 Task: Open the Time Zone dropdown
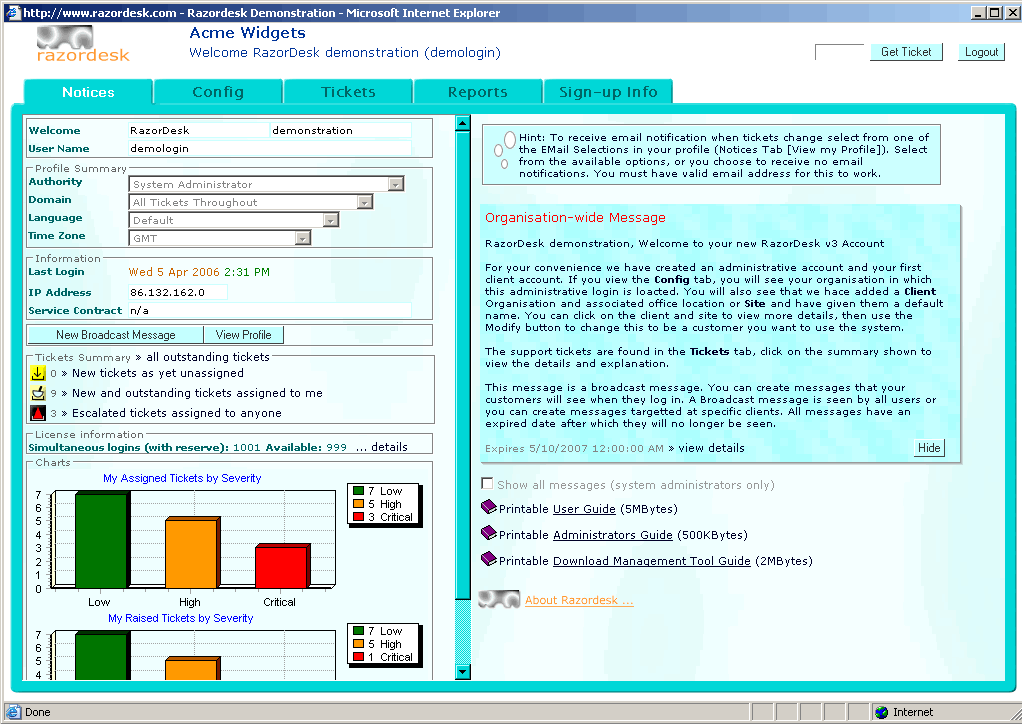click(302, 239)
